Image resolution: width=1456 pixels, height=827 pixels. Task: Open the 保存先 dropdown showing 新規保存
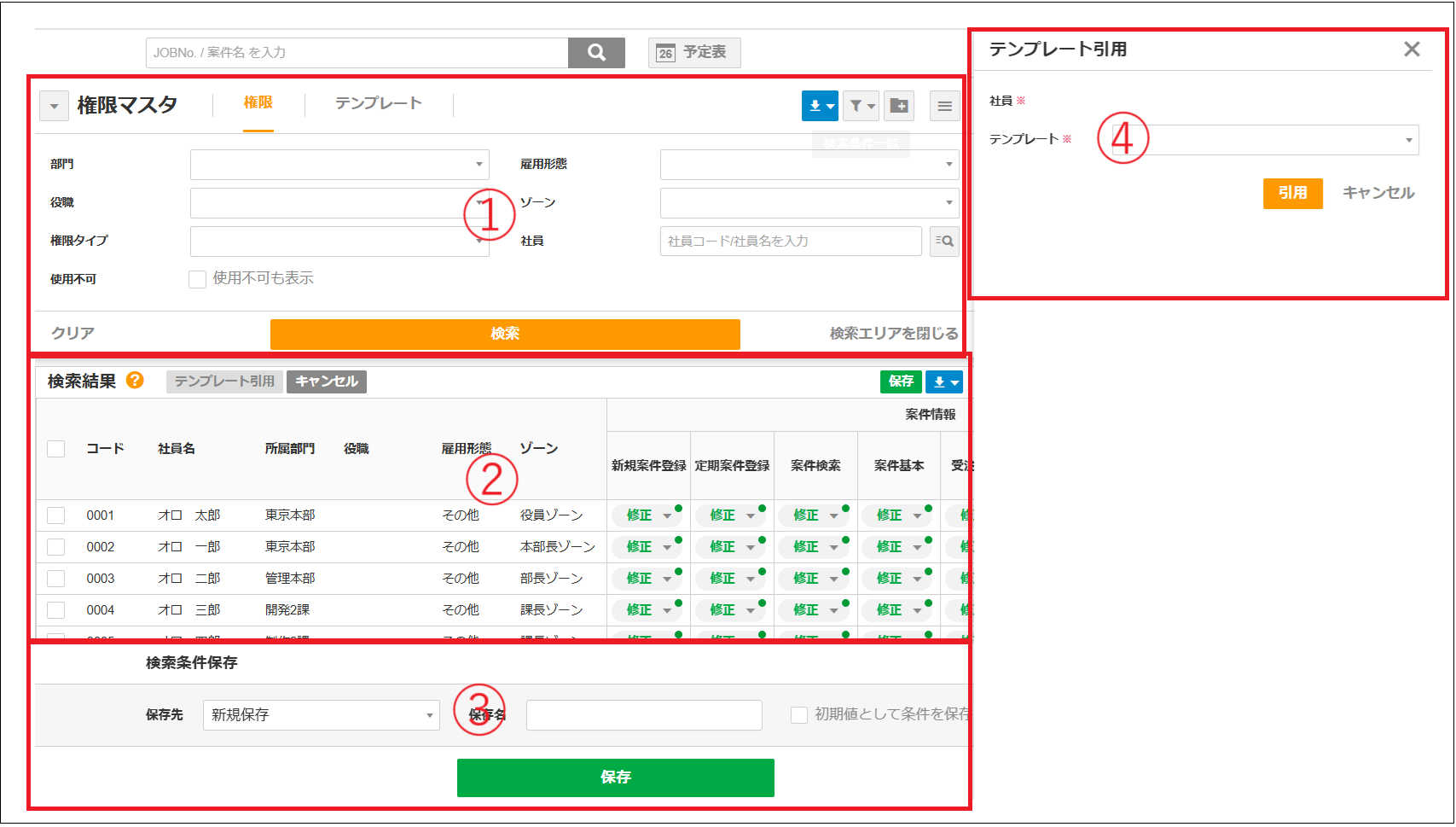[321, 715]
